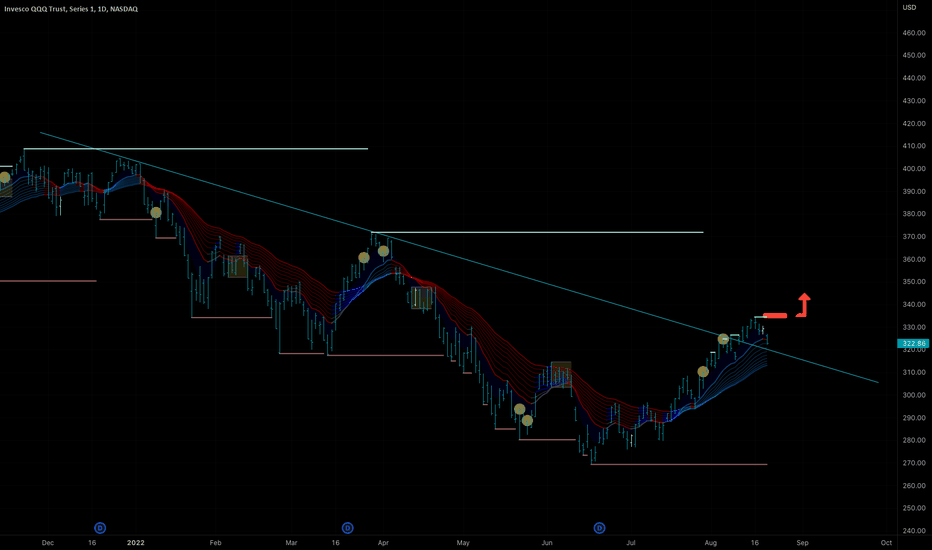932x550 pixels.
Task: Click the 370.00 price axis label
Action: 914,237
